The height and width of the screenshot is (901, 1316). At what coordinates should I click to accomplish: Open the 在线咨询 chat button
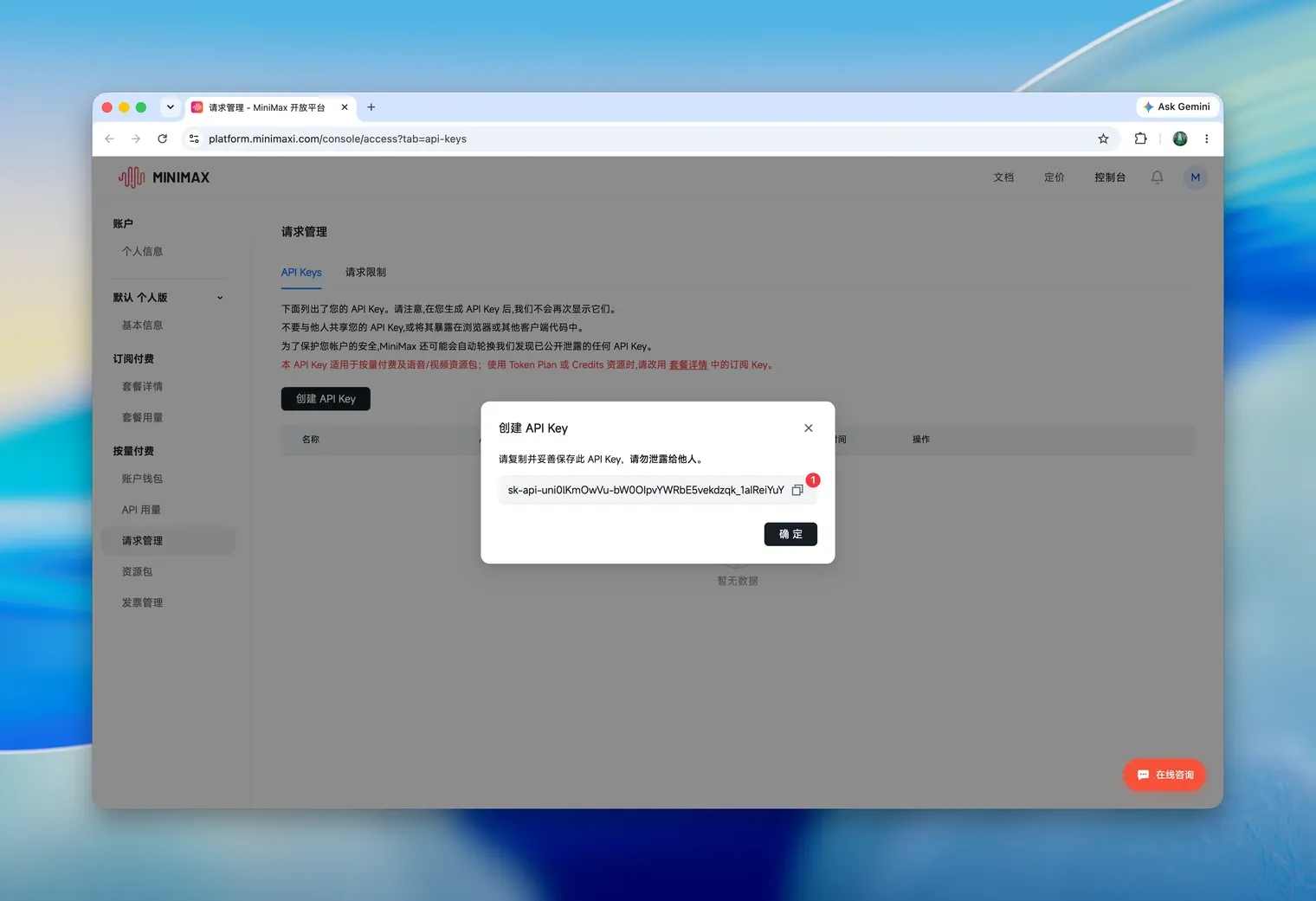click(x=1164, y=775)
